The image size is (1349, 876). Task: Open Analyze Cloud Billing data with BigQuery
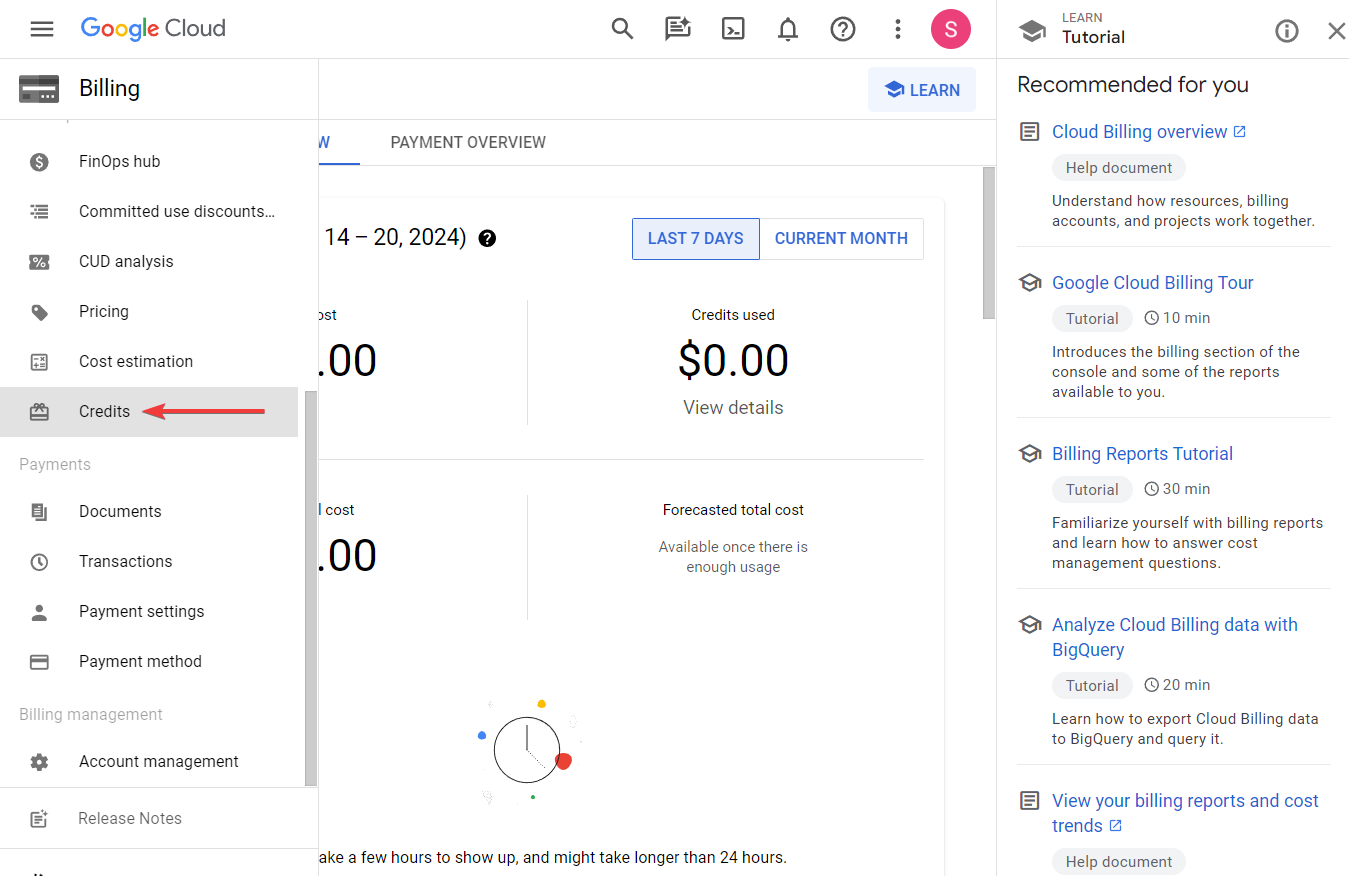click(x=1175, y=637)
